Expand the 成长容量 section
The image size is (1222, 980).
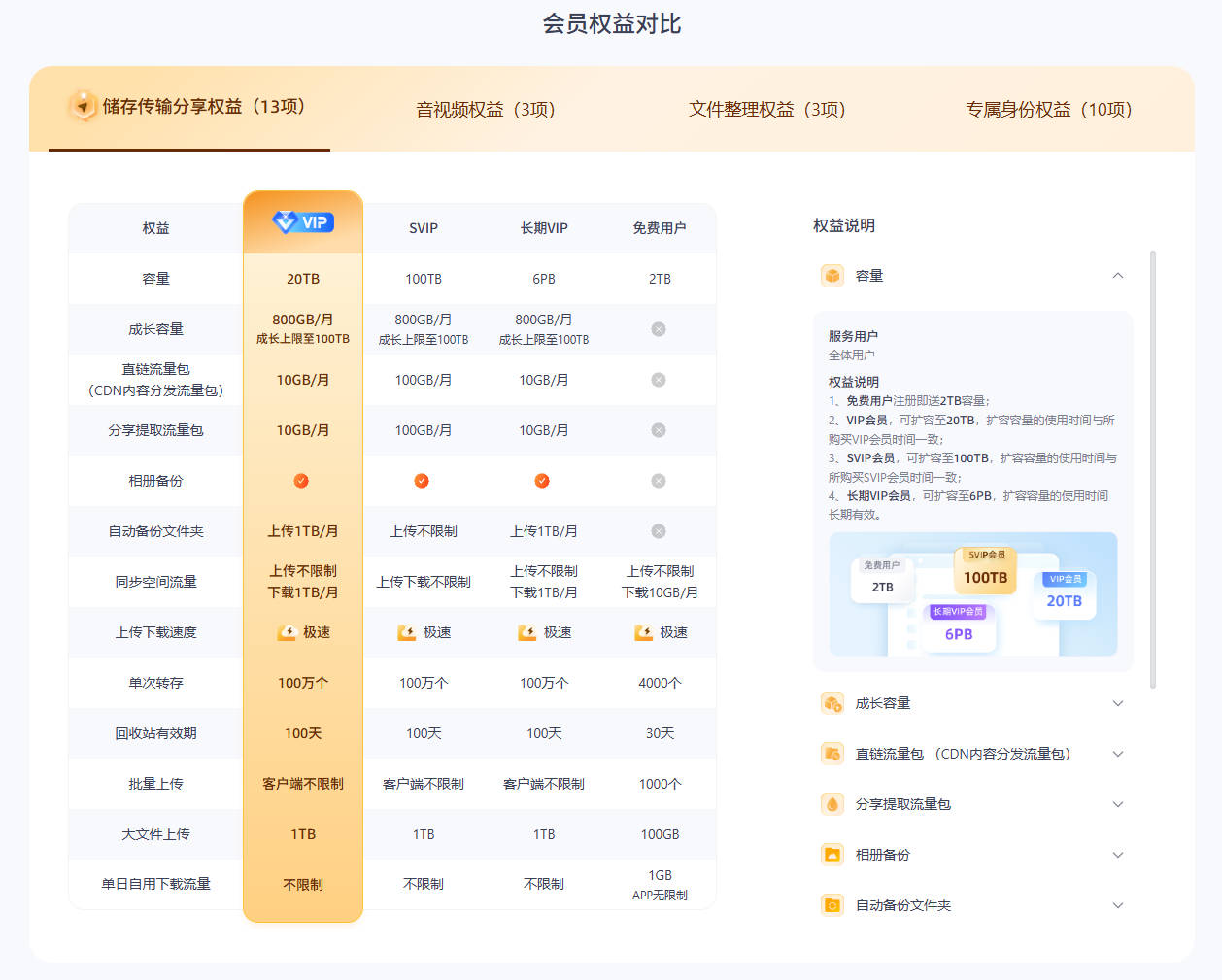click(x=1117, y=702)
